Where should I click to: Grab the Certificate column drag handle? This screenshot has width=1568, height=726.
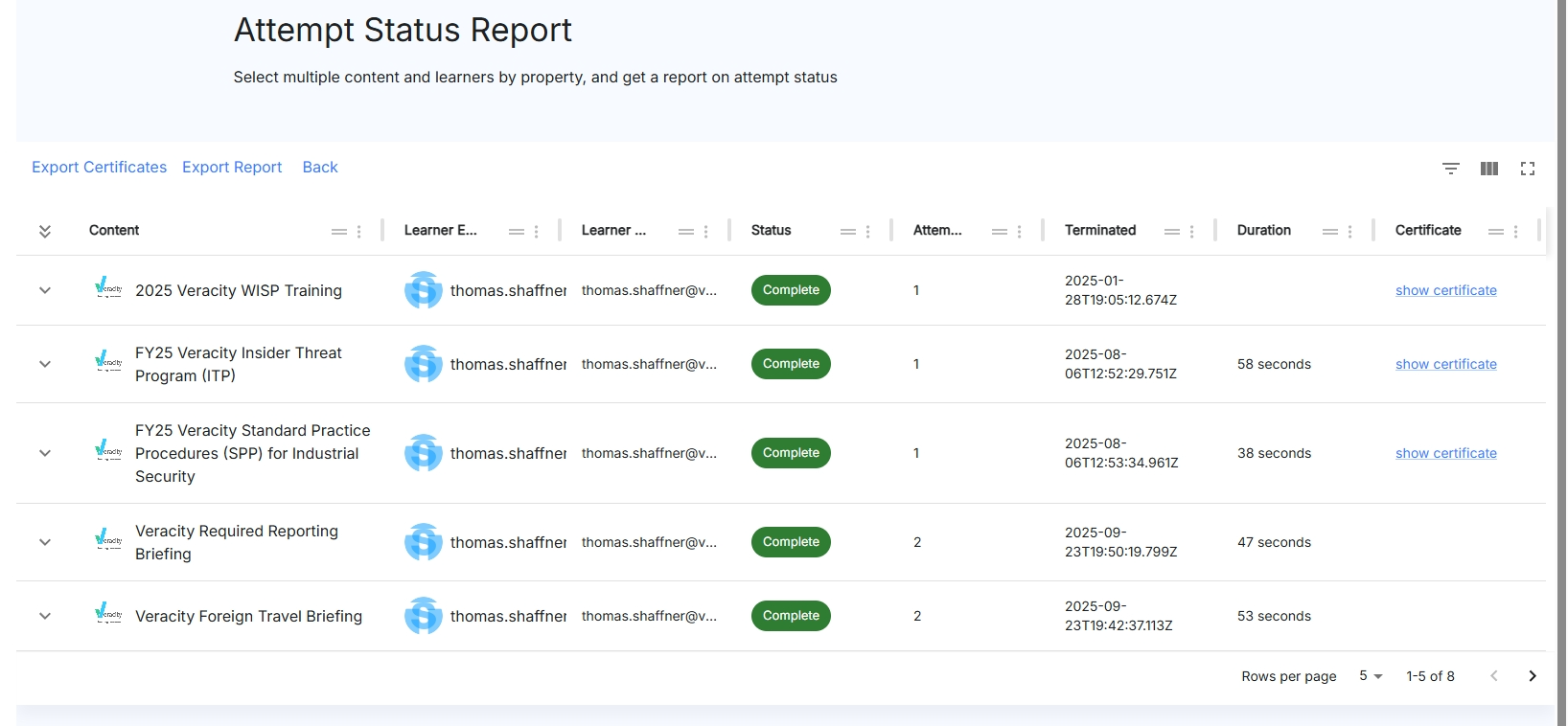1496,232
